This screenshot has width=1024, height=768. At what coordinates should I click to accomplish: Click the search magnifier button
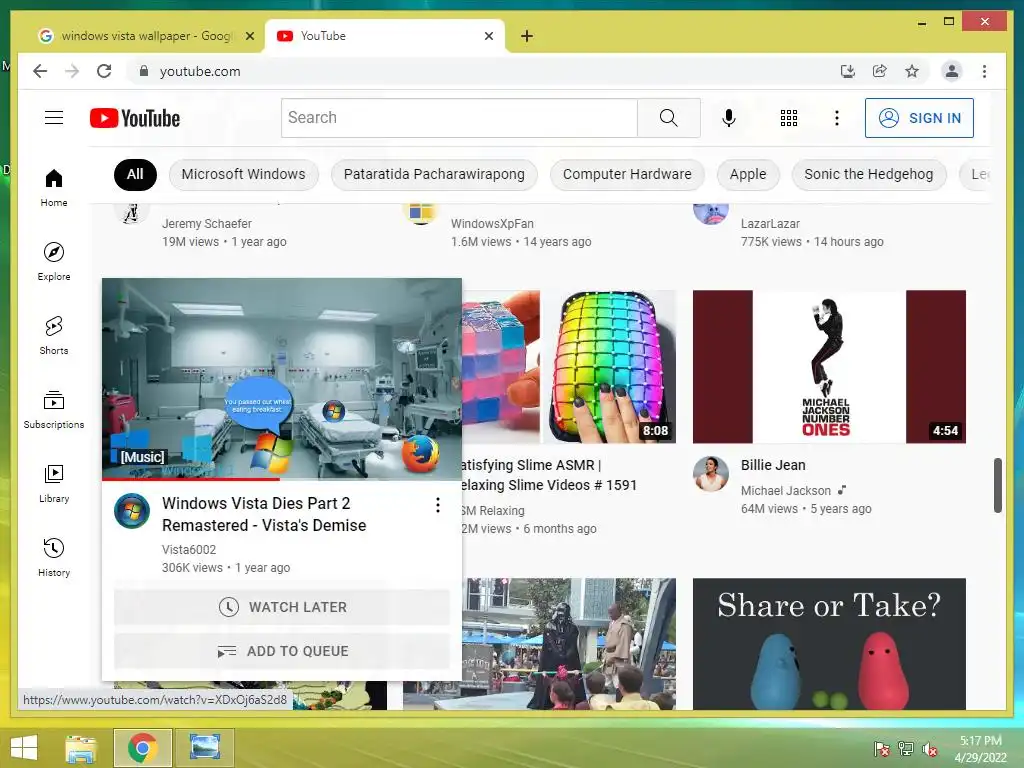(x=668, y=118)
